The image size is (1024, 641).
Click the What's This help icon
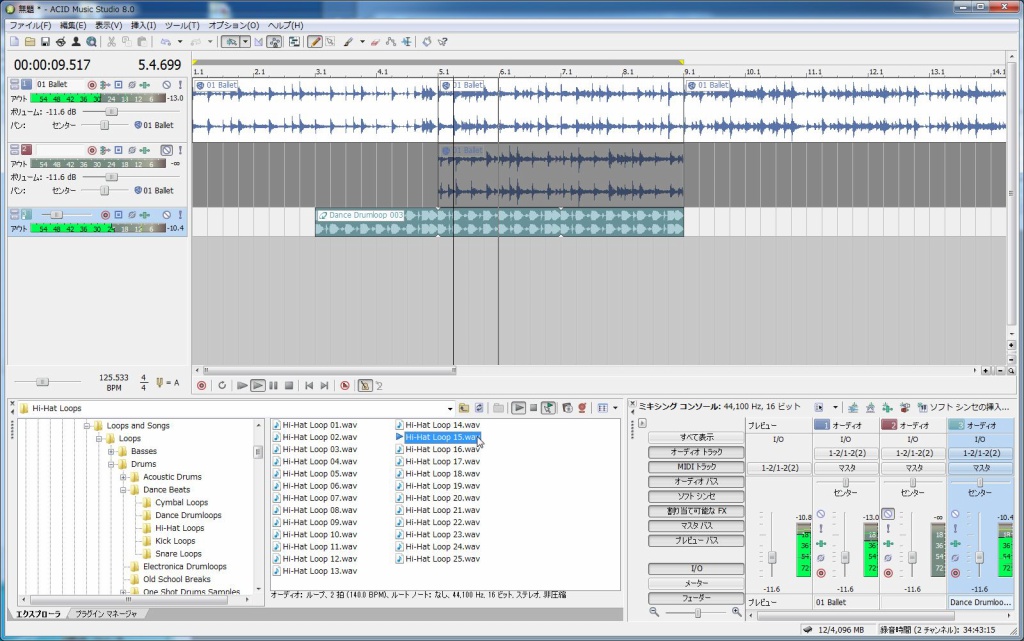(x=443, y=42)
